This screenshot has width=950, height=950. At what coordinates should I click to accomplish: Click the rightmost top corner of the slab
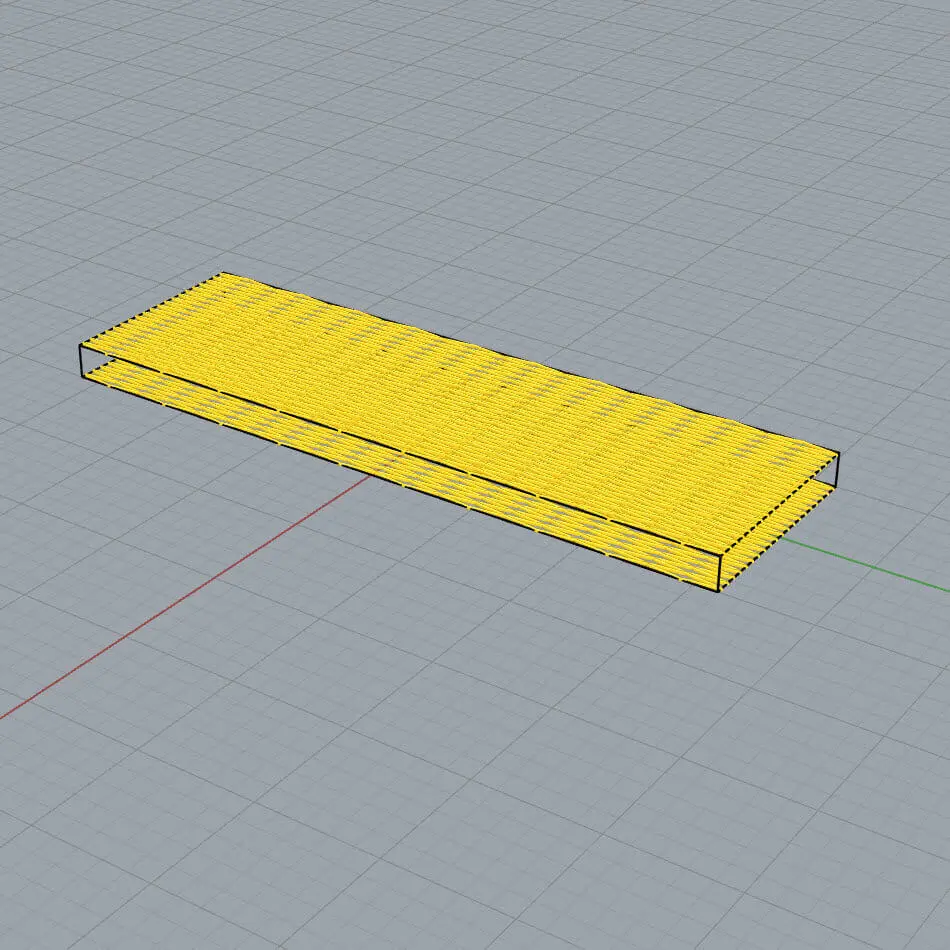(839, 453)
